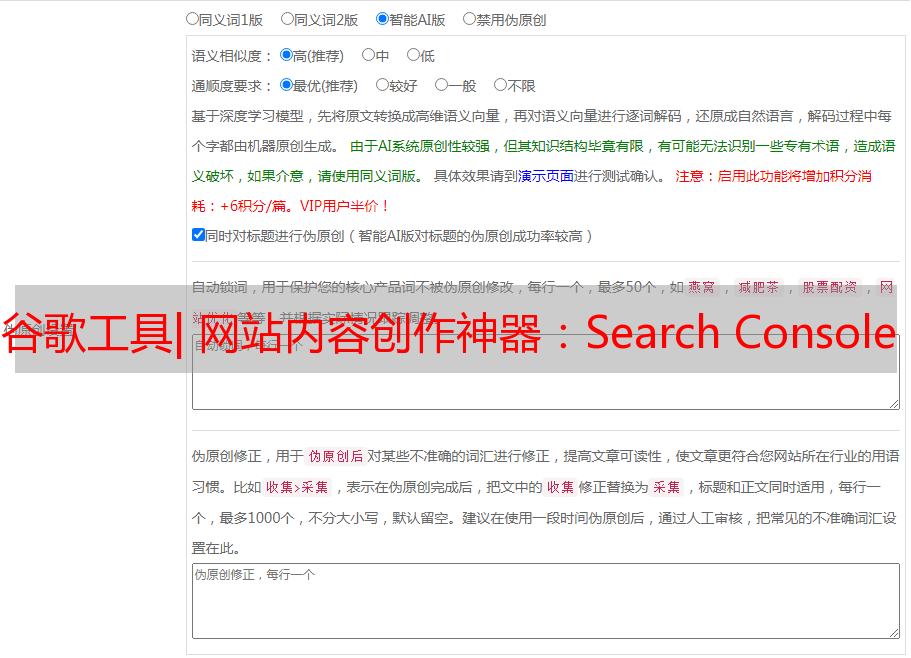911x658 pixels.
Task: Click the 收集>采集 example tag
Action: point(297,487)
